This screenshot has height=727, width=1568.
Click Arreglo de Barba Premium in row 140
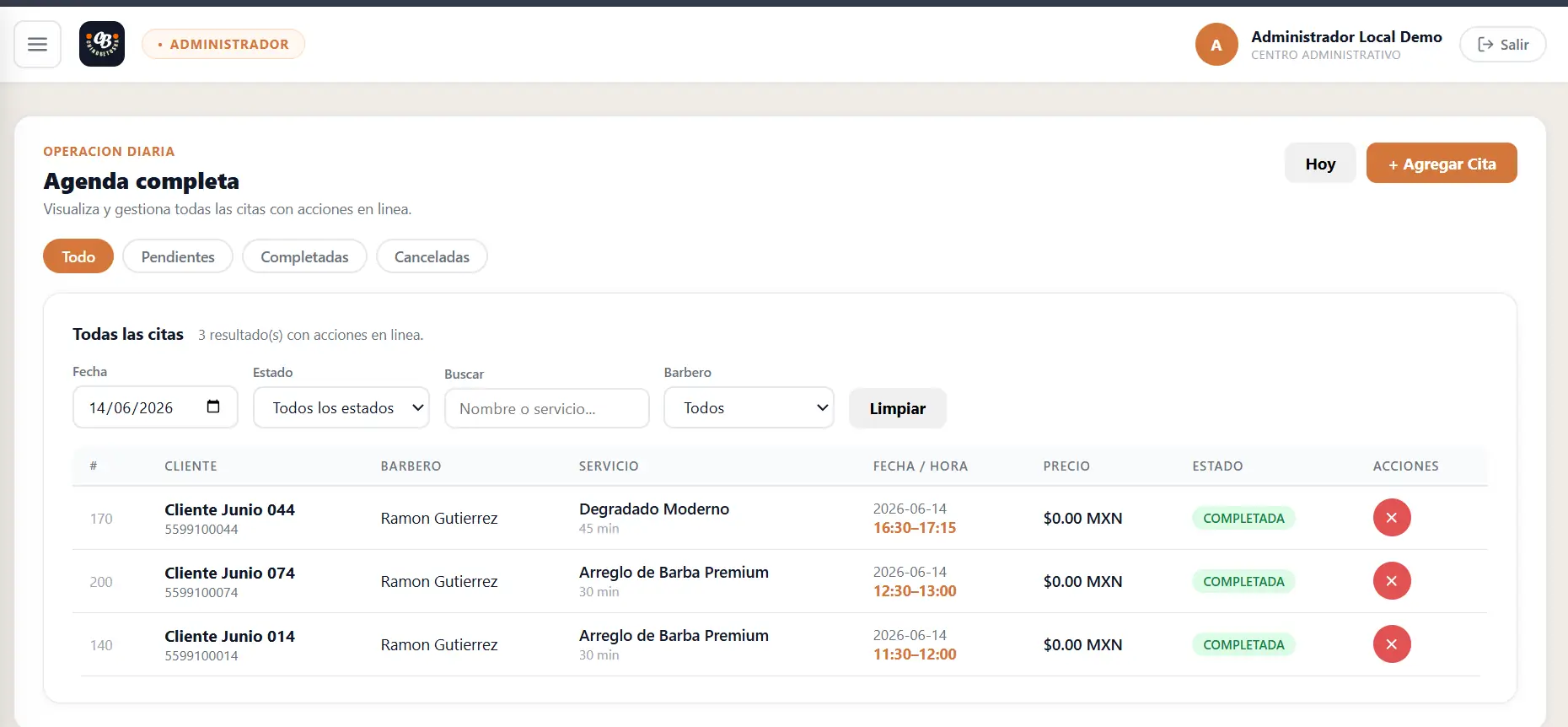click(674, 635)
